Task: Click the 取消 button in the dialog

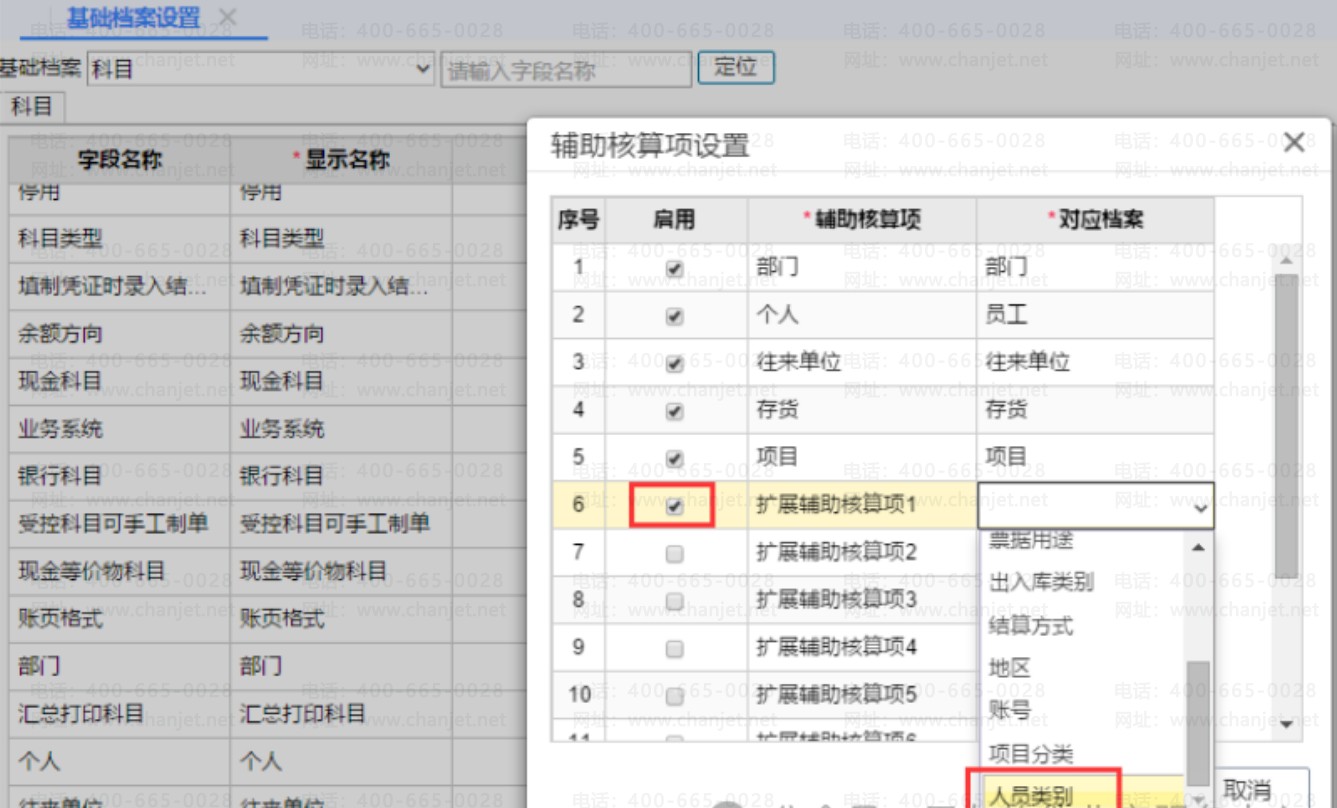Action: click(1247, 789)
